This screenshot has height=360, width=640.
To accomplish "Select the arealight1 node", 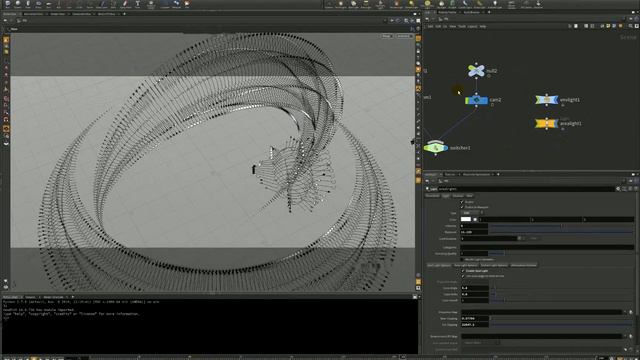I will coord(547,123).
